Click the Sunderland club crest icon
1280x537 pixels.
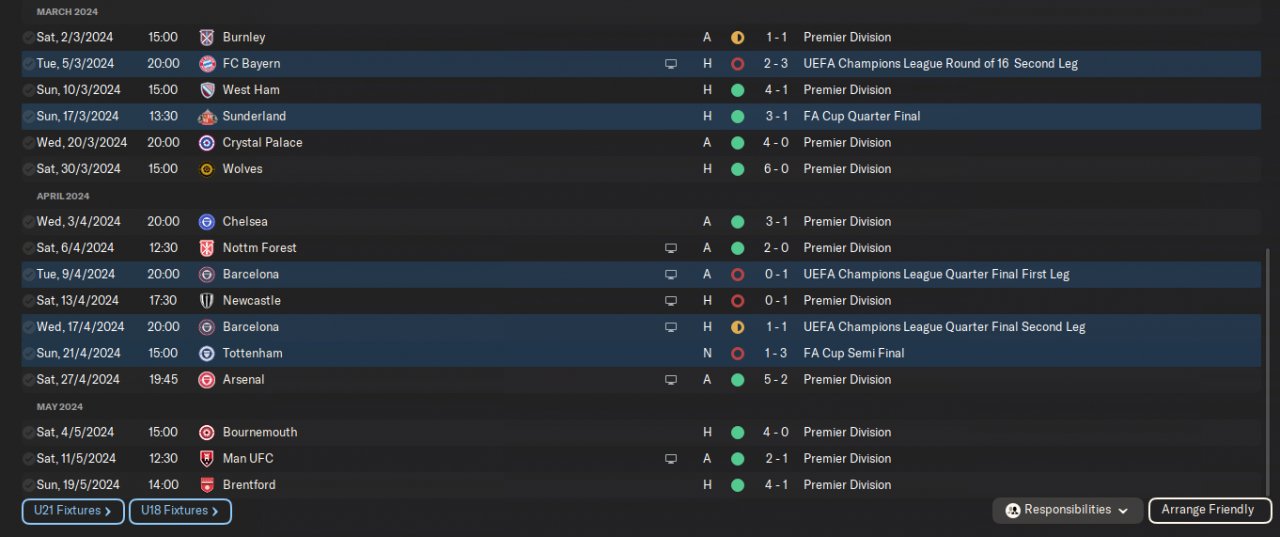click(207, 117)
